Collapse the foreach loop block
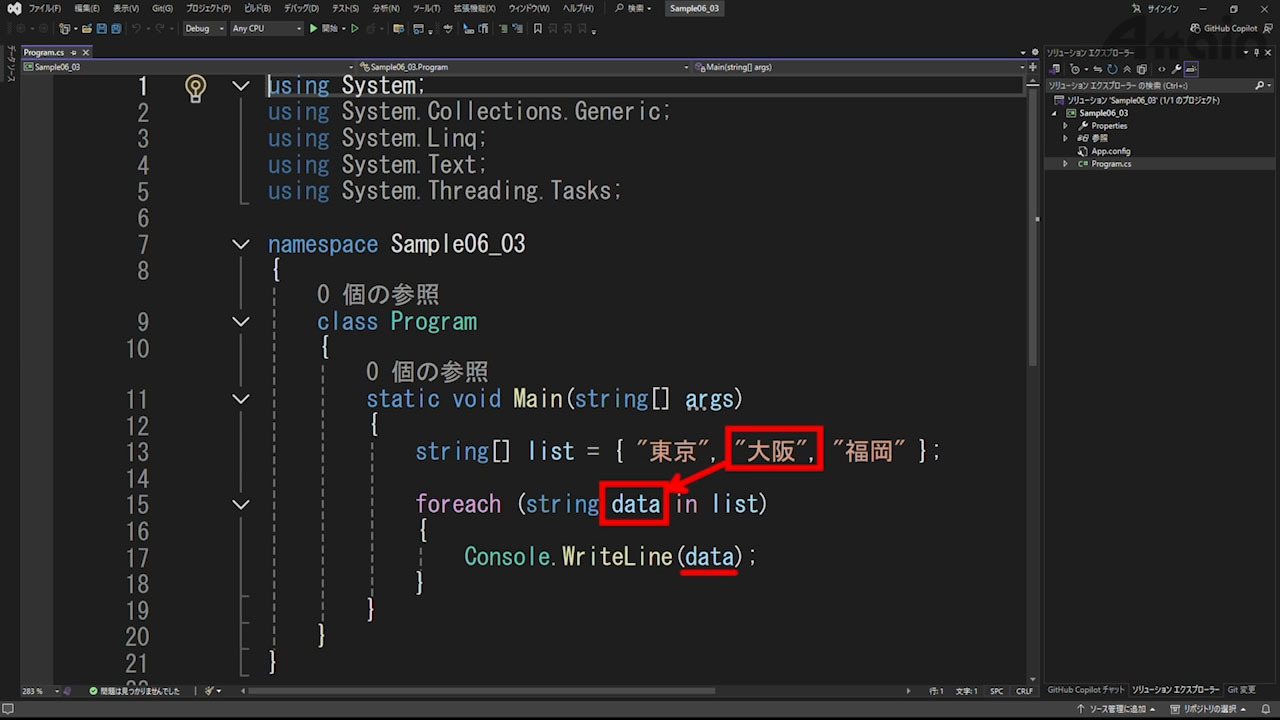Viewport: 1280px width, 720px height. coord(240,504)
